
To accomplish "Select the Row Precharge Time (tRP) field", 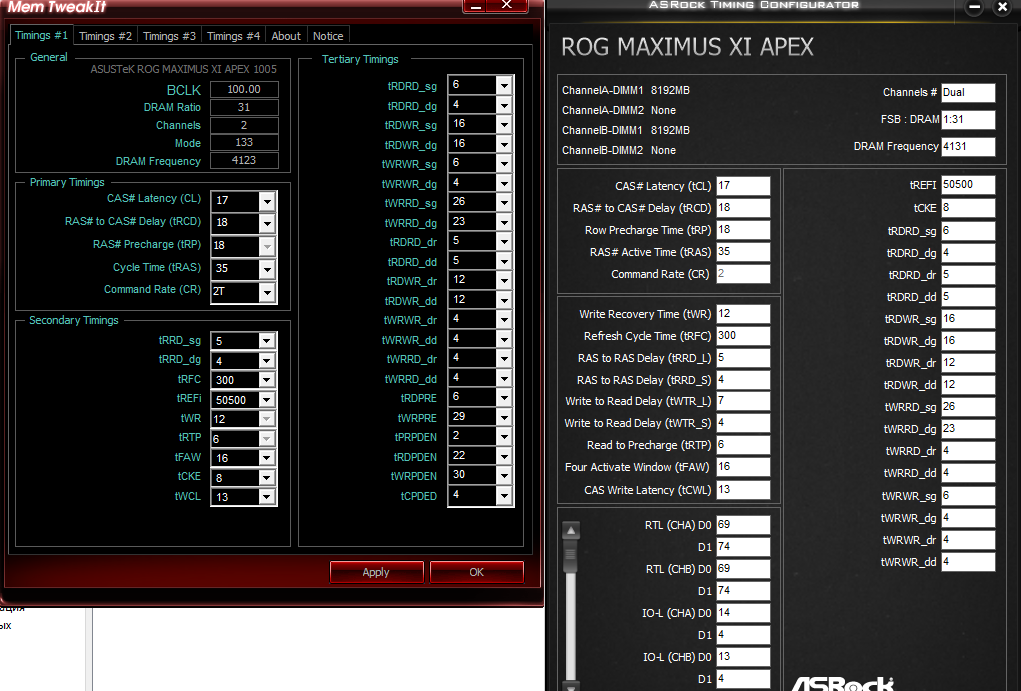I will click(743, 230).
